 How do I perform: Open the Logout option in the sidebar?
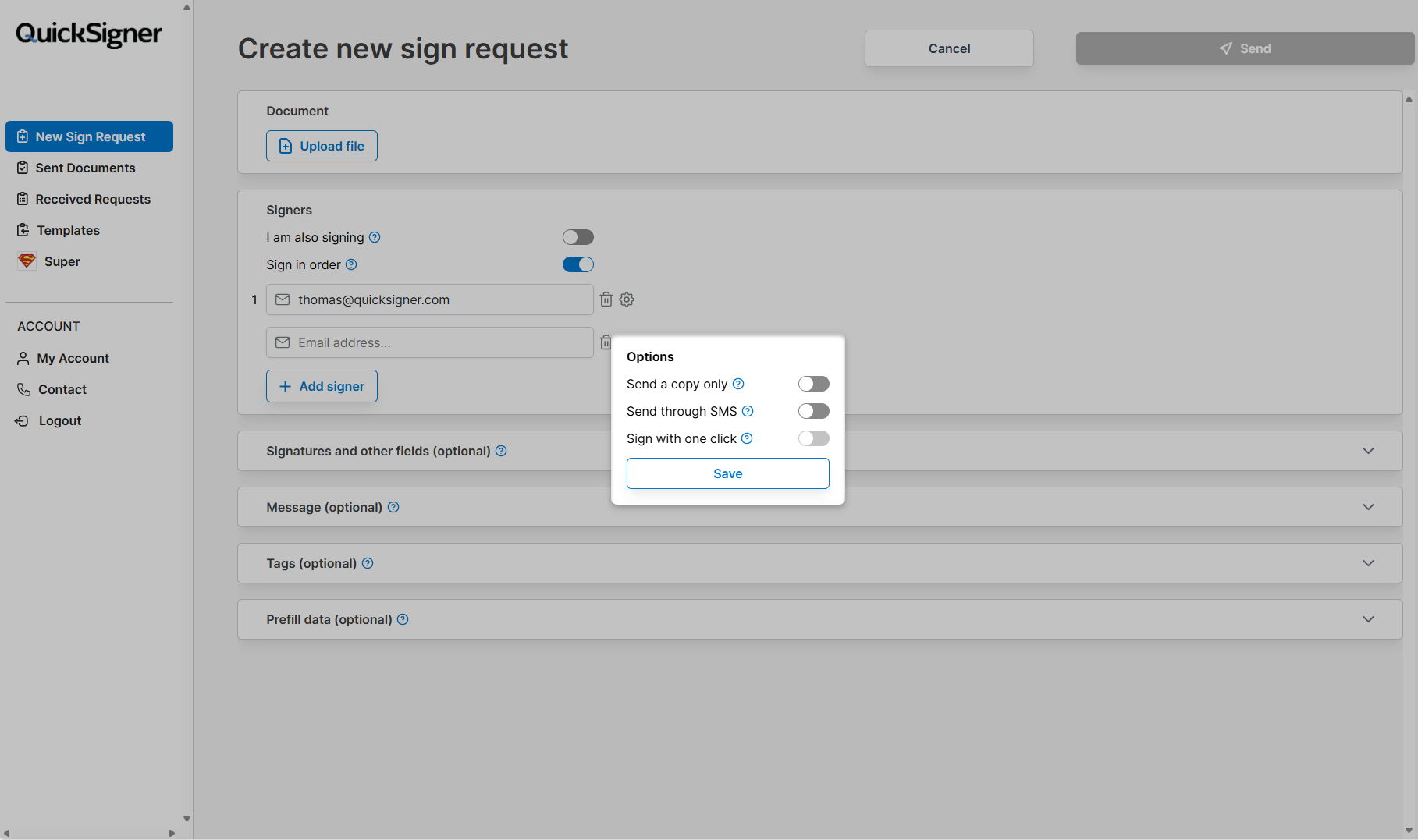coord(59,420)
